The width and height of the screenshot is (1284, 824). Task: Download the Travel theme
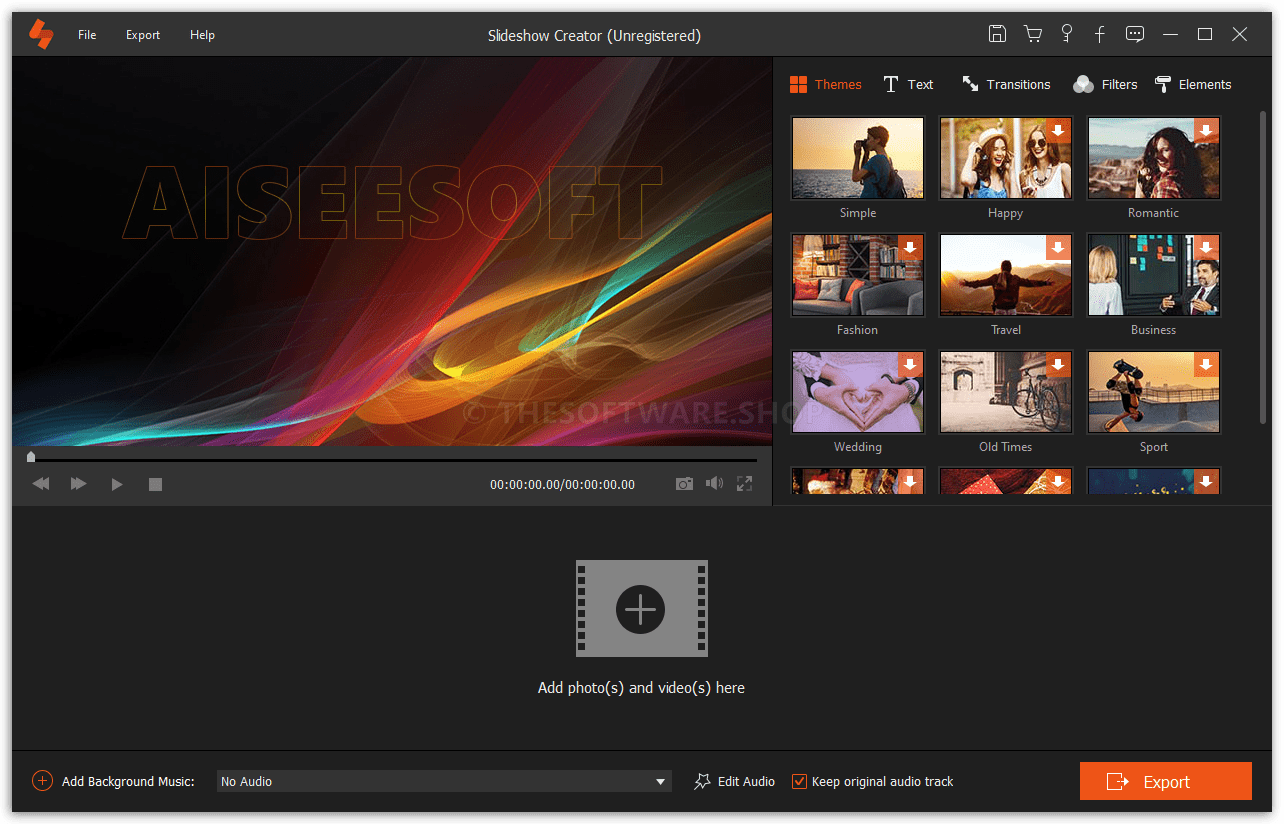(x=1058, y=247)
